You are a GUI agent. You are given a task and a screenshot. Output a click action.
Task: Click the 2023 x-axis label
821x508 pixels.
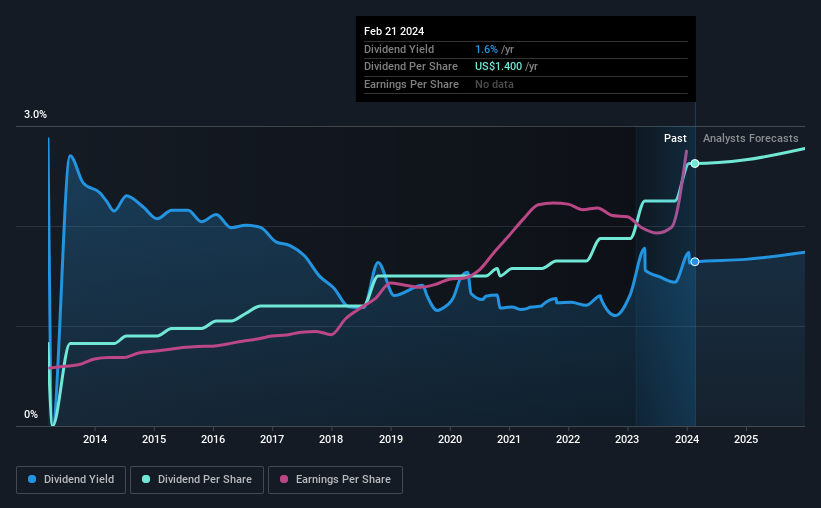click(627, 439)
